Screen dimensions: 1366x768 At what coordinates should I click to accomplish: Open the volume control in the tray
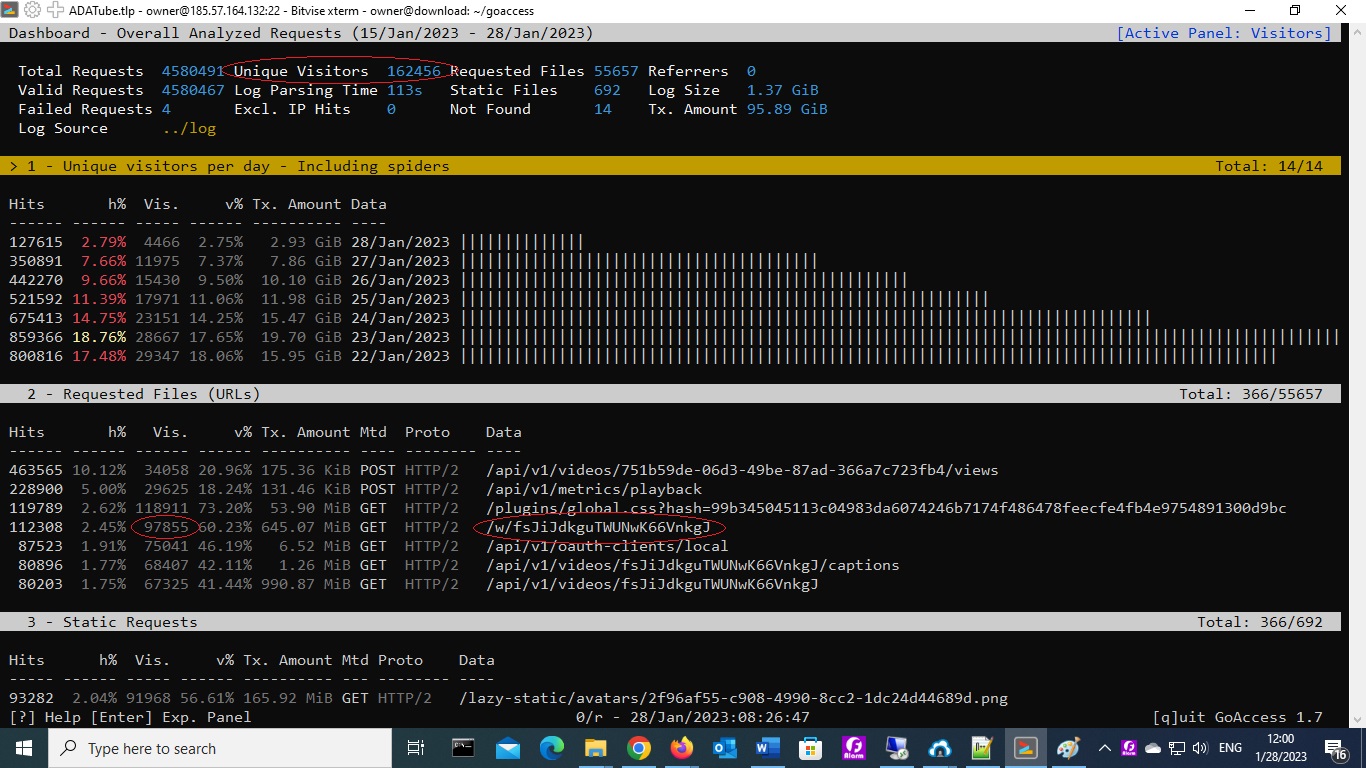pyautogui.click(x=1200, y=748)
